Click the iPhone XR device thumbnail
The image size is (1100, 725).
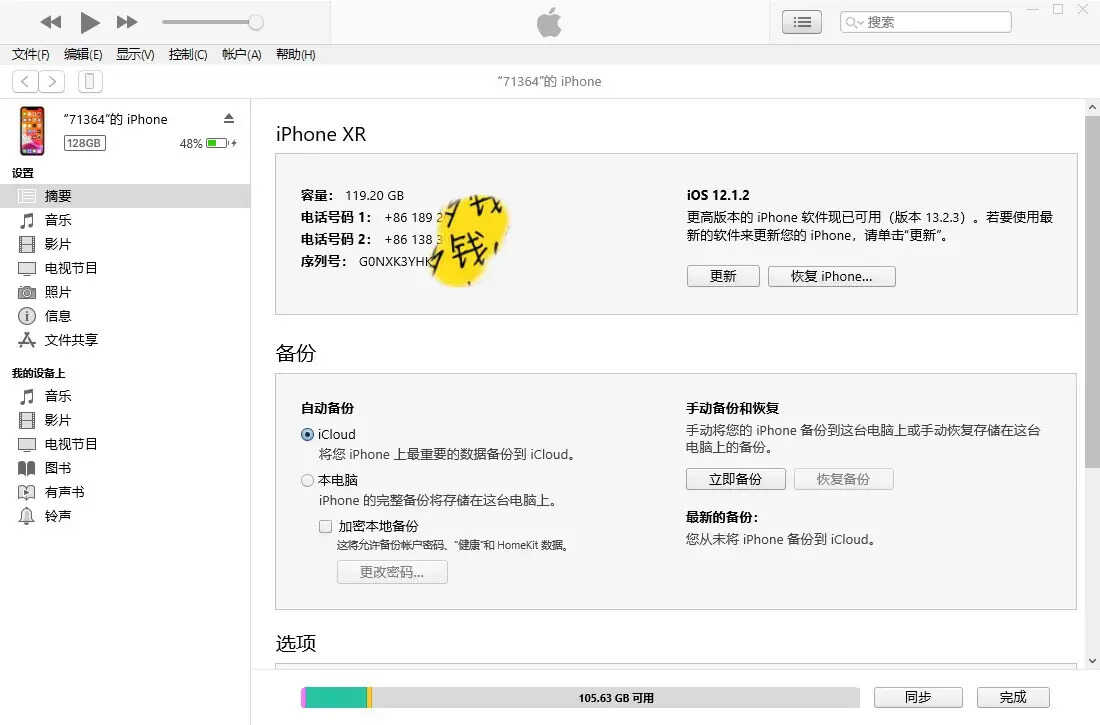(x=32, y=131)
